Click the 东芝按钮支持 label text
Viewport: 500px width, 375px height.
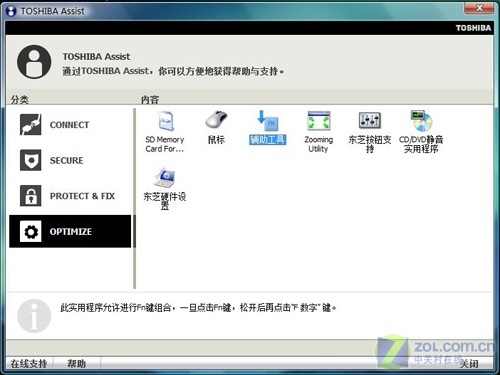370,144
